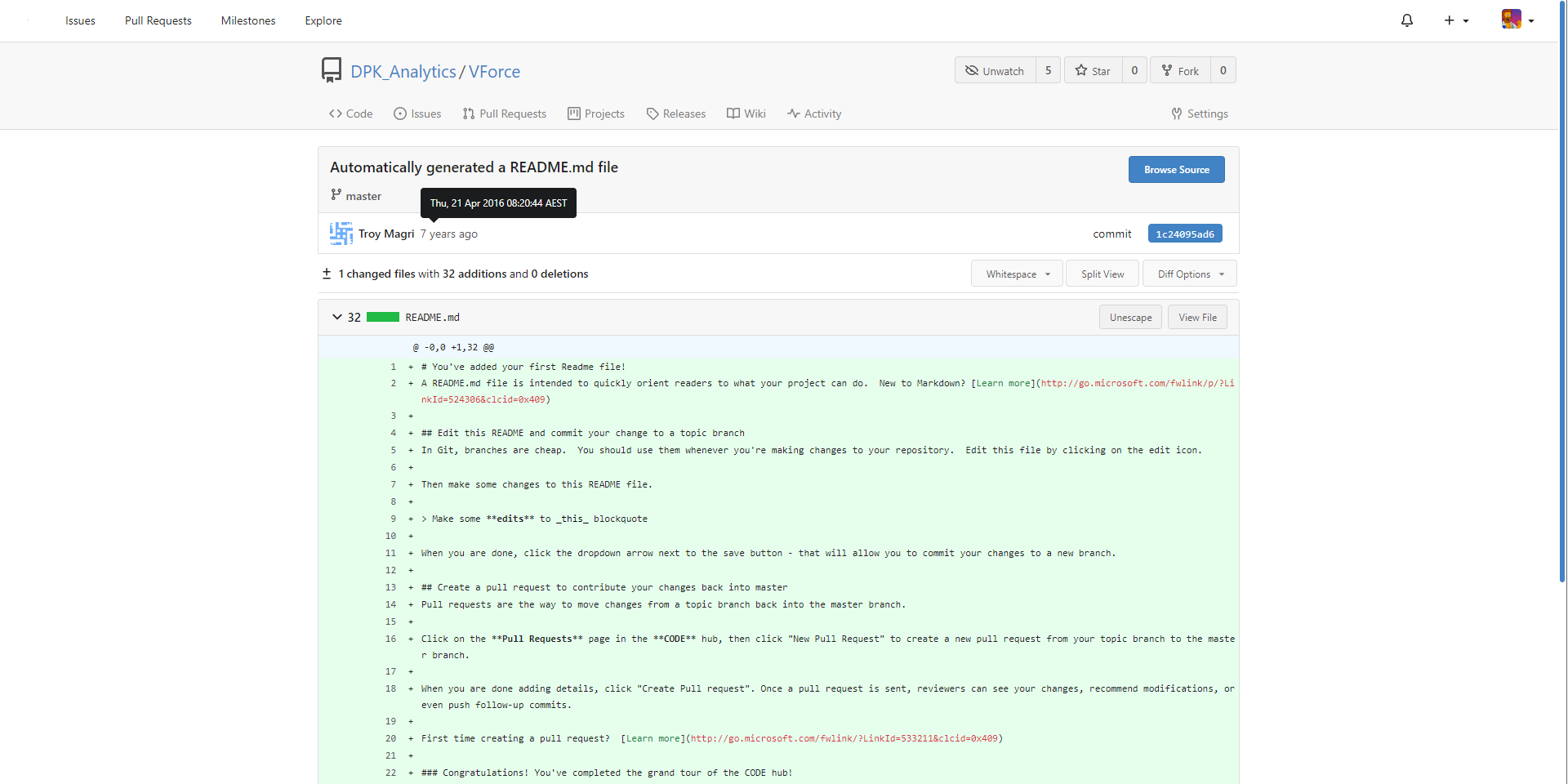Open the notifications bell

(x=1406, y=20)
